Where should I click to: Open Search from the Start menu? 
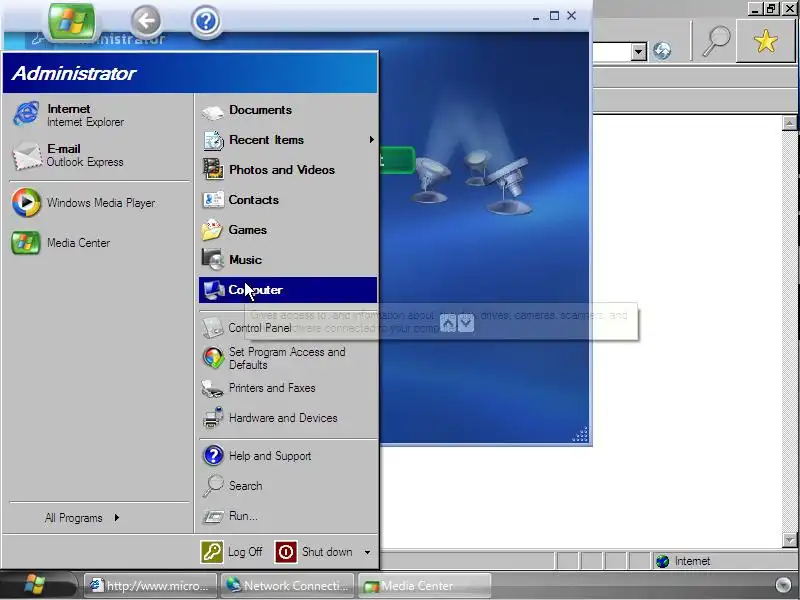coord(288,486)
